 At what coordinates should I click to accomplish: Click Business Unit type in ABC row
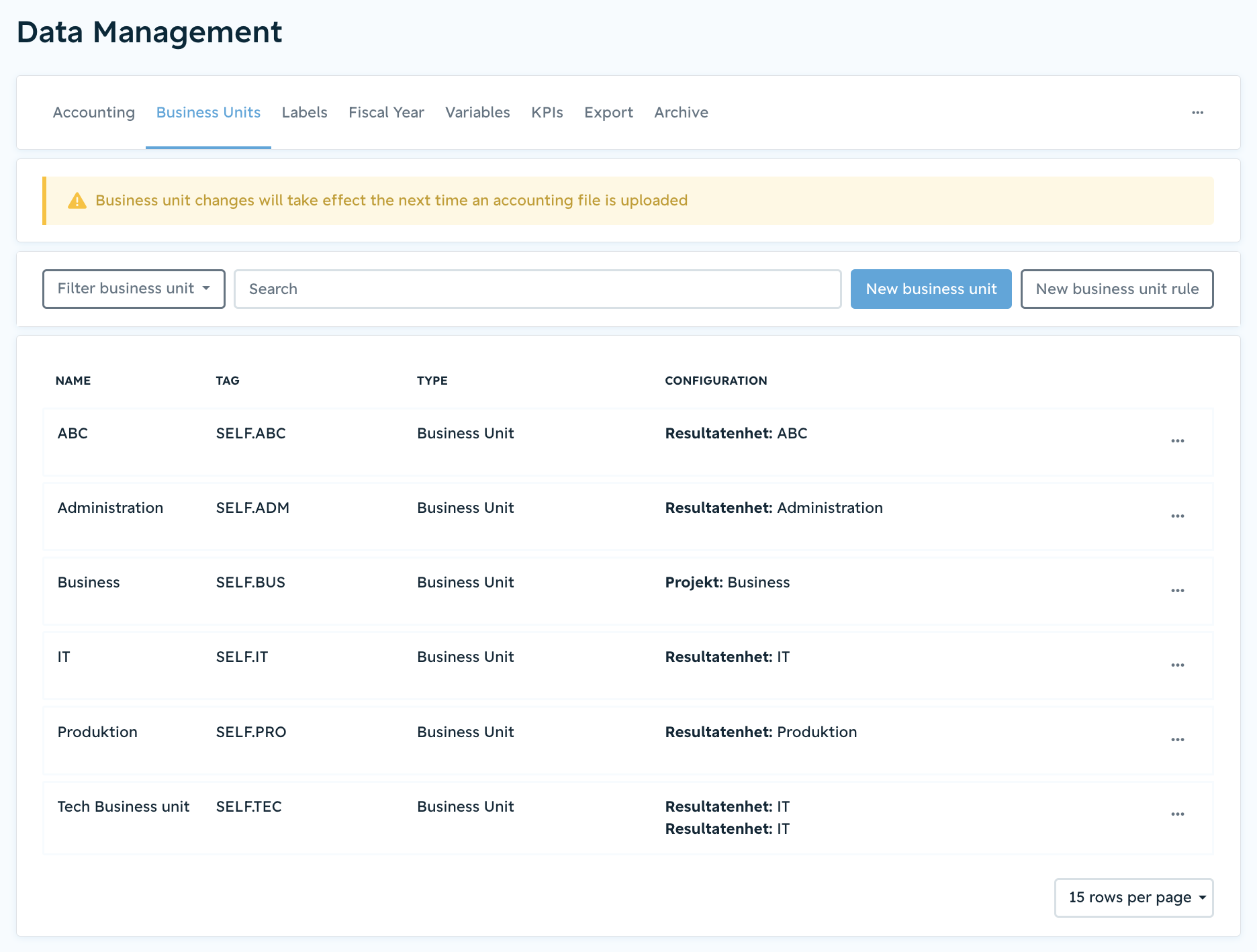(x=465, y=434)
